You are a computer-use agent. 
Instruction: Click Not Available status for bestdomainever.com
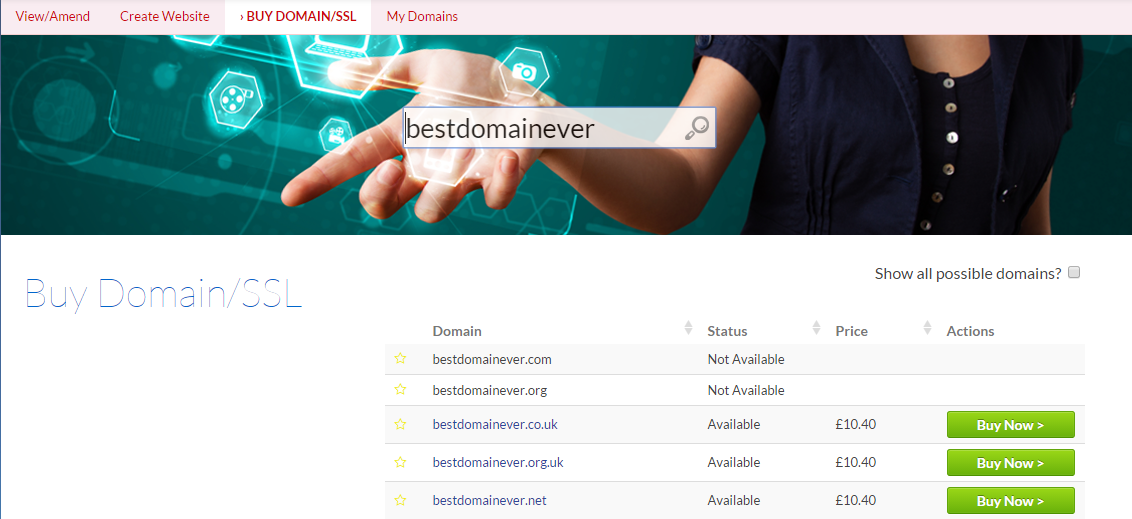(746, 359)
